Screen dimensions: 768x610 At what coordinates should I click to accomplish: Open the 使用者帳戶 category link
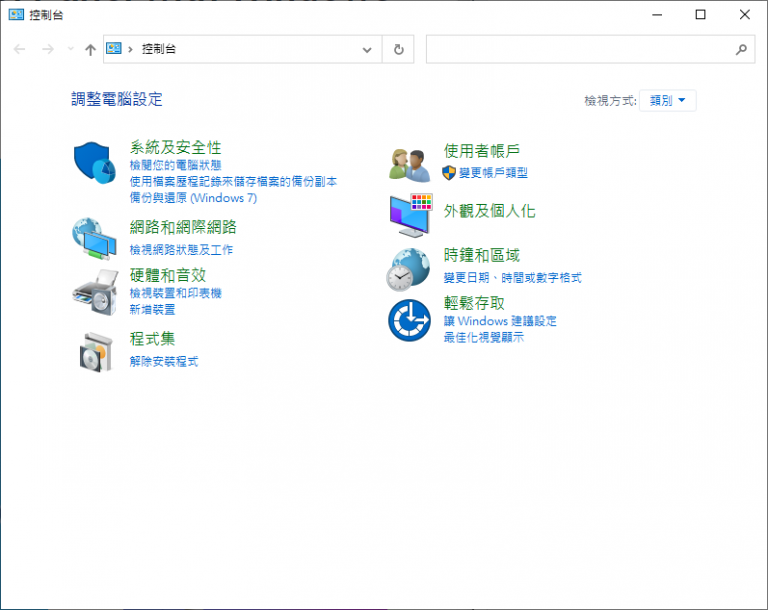pos(481,151)
